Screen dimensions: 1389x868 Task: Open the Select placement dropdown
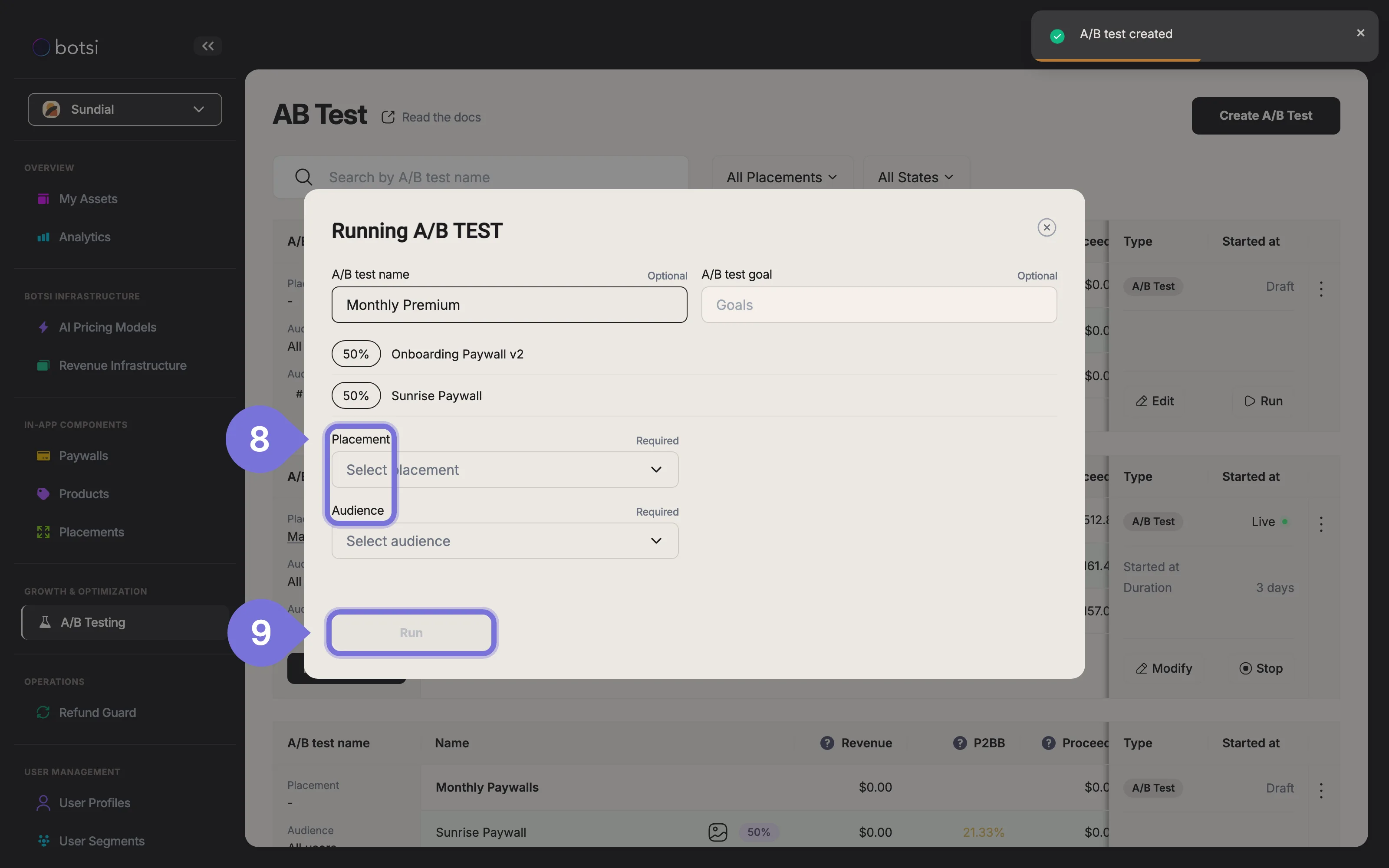504,470
